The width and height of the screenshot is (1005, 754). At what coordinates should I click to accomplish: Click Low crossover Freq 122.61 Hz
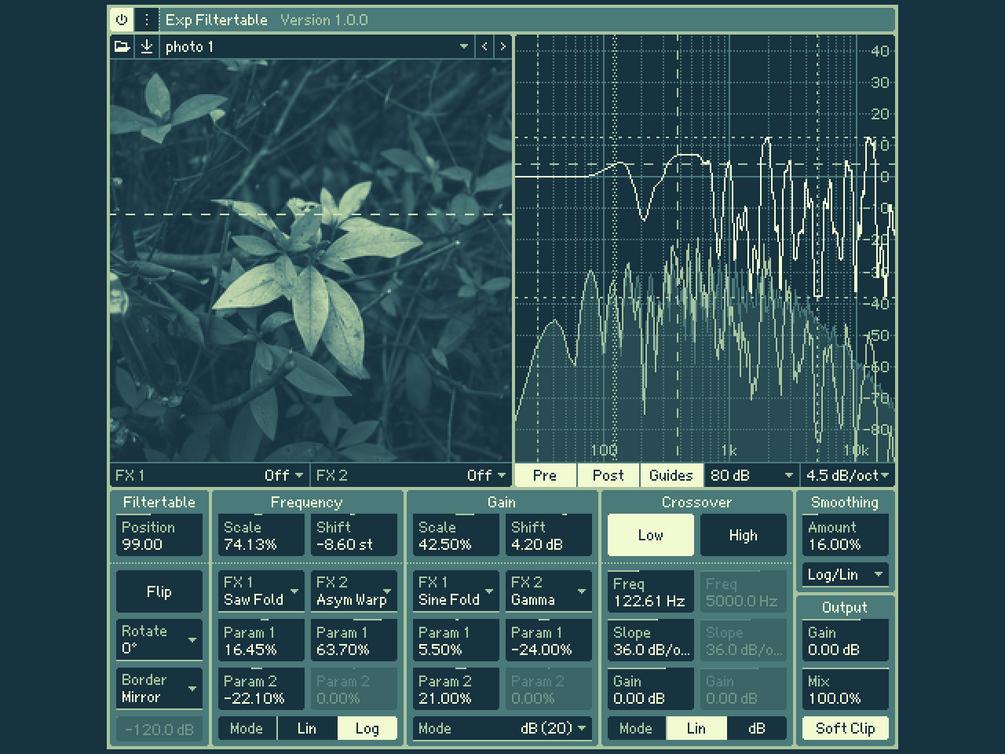651,592
